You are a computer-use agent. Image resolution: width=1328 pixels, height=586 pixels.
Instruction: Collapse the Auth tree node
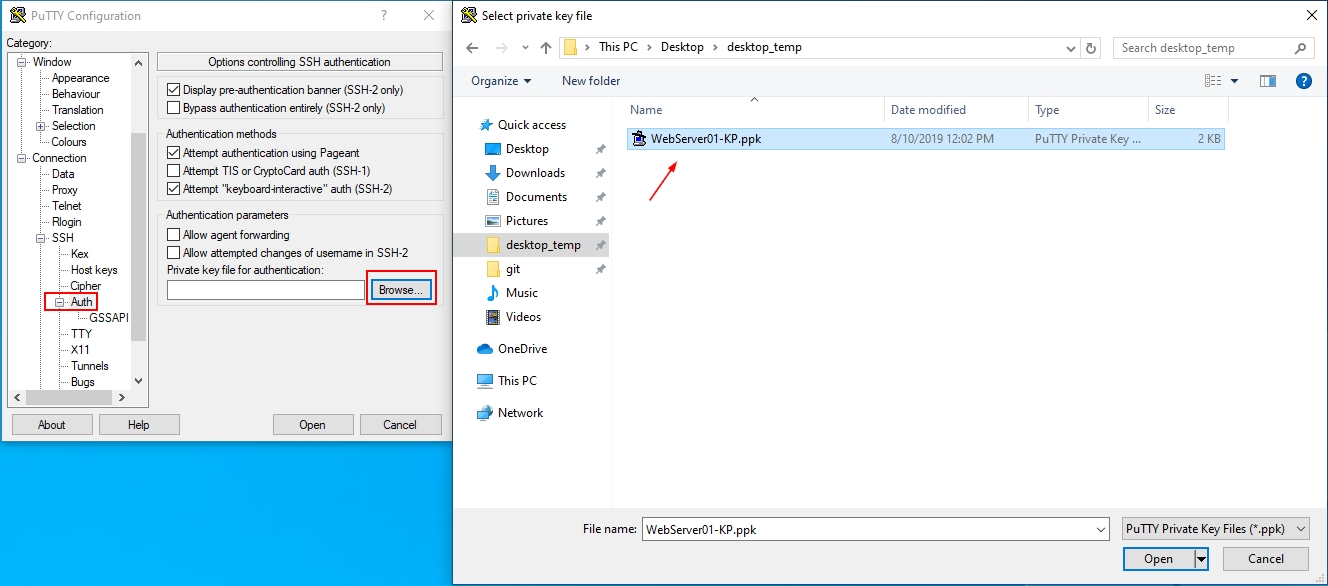(x=60, y=302)
